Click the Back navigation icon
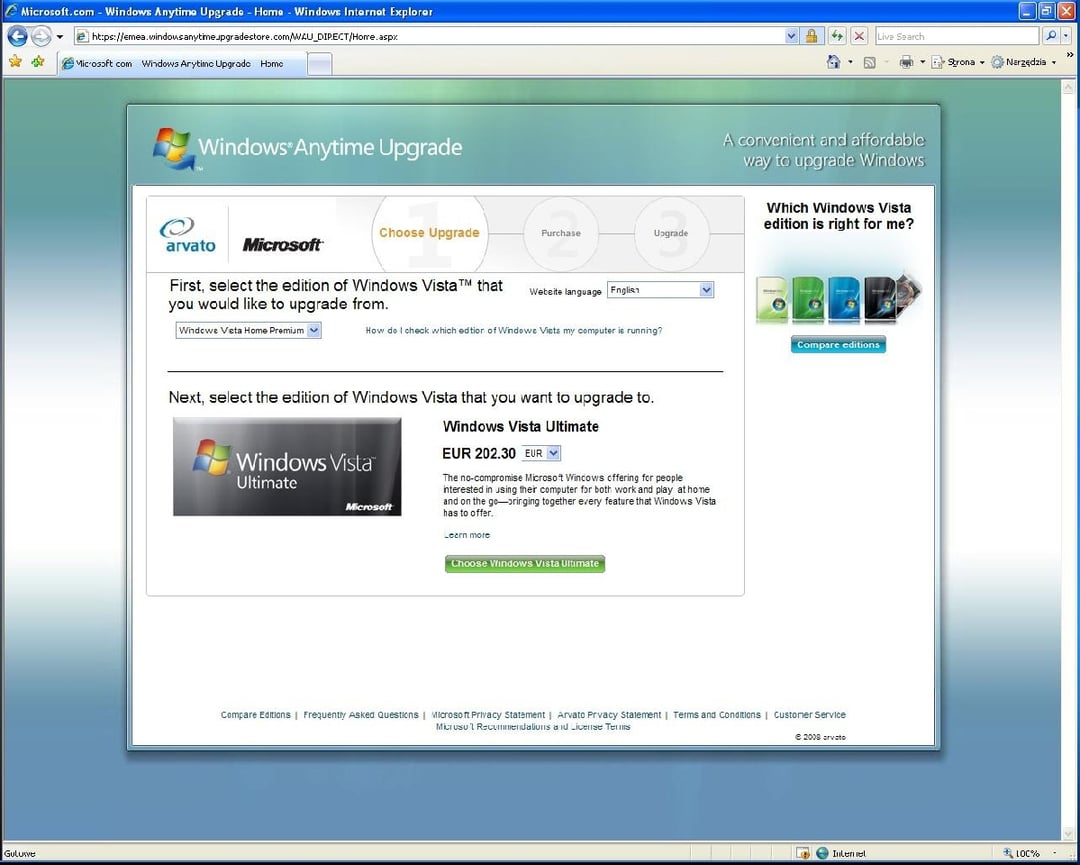Screen dimensions: 1080x865 click(x=17, y=36)
